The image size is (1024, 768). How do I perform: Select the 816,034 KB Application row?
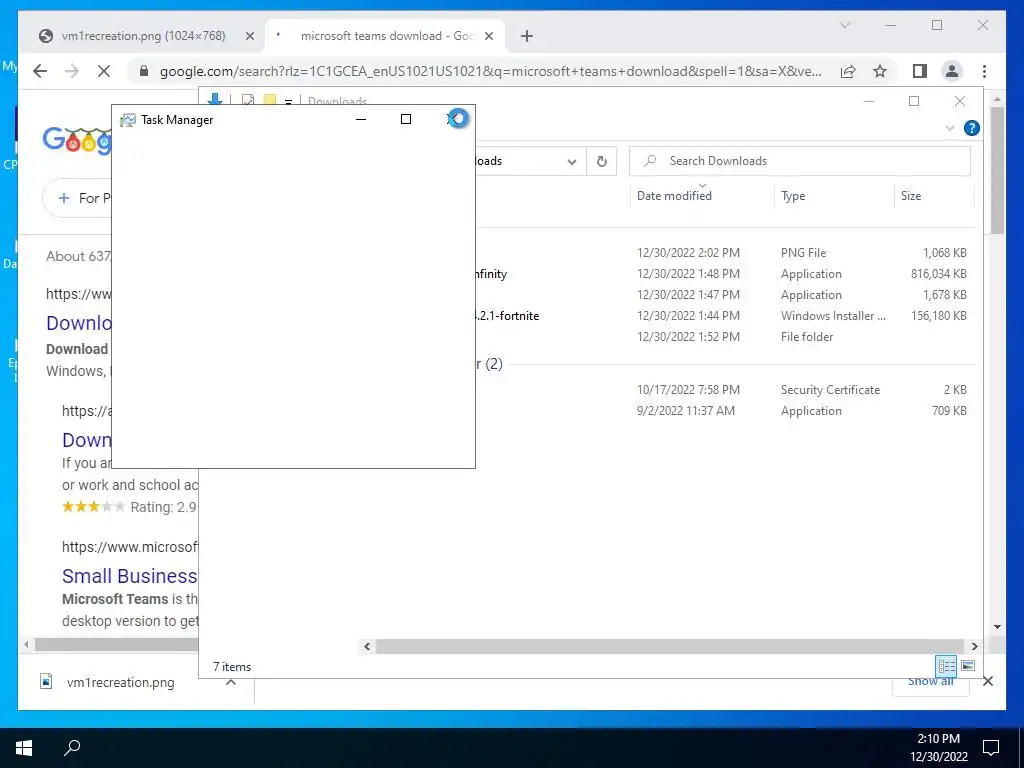(x=725, y=274)
